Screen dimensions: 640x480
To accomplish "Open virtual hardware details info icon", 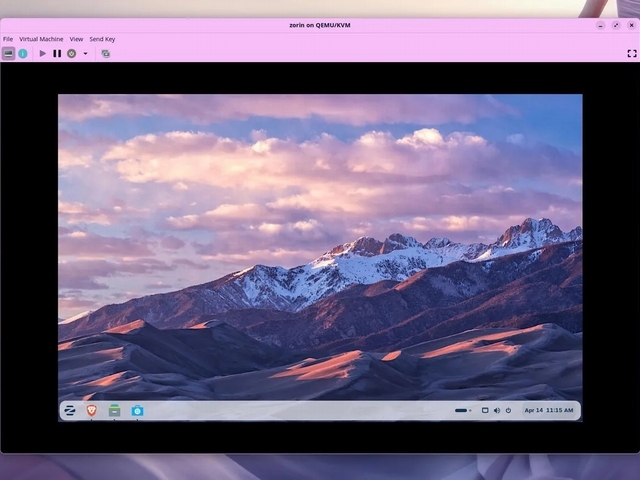I will coord(23,53).
